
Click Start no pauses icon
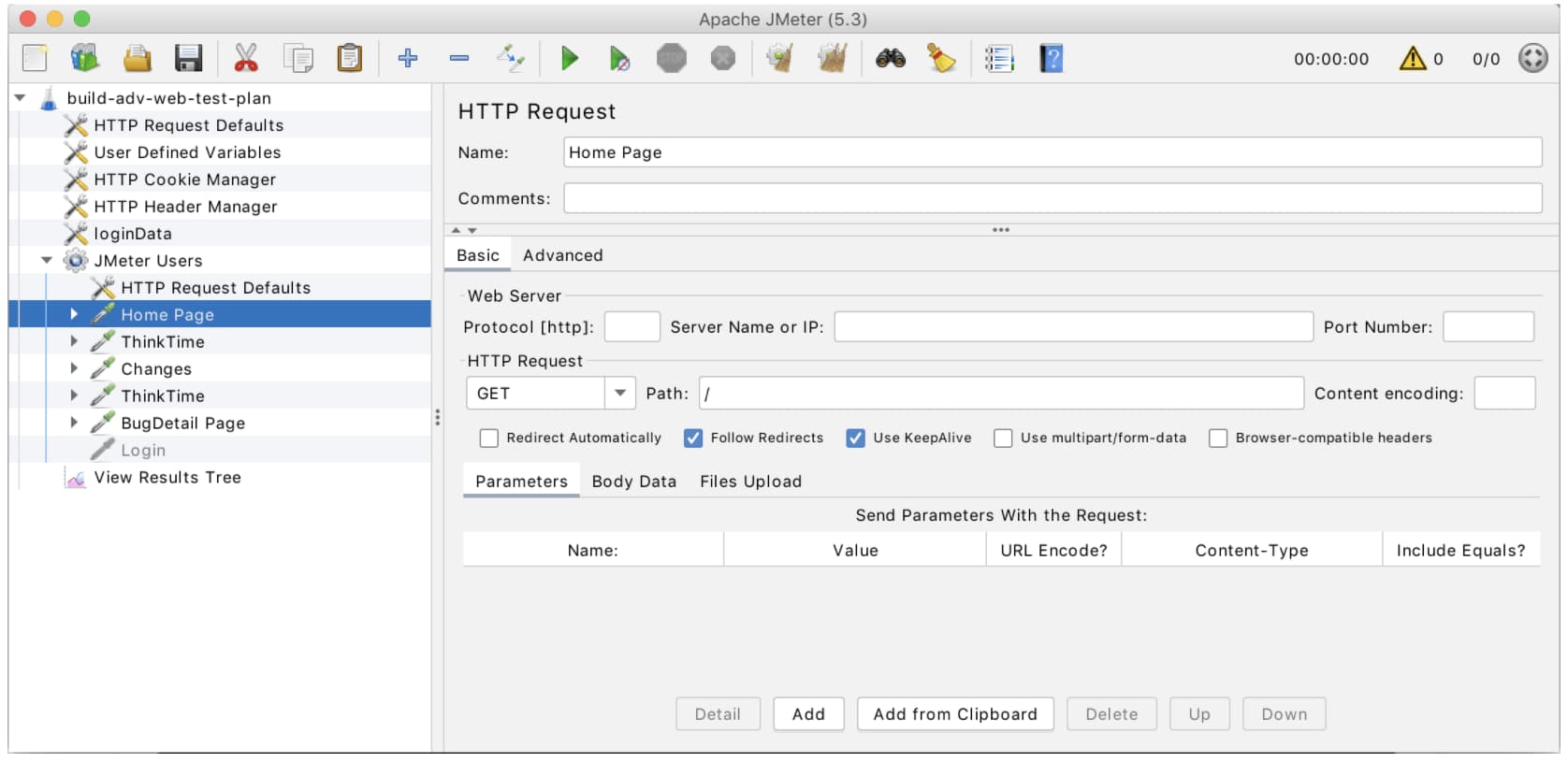(619, 59)
